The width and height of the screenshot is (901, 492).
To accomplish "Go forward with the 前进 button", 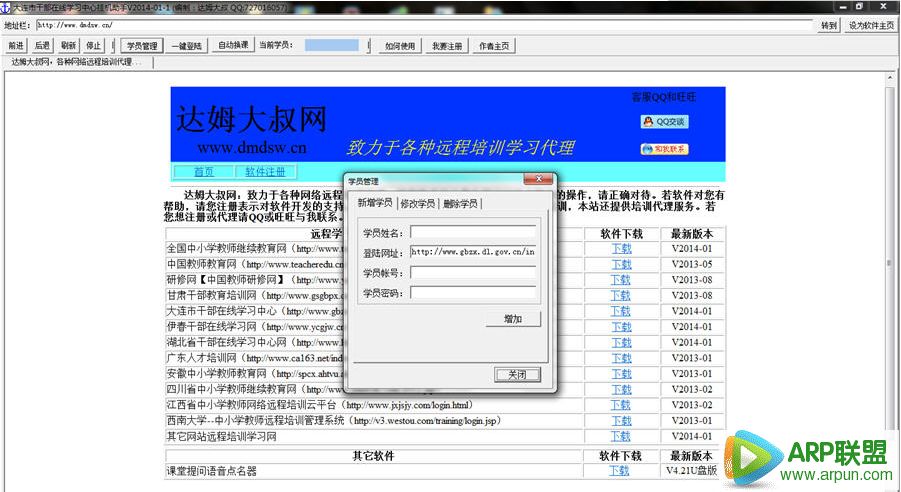I will [16, 45].
